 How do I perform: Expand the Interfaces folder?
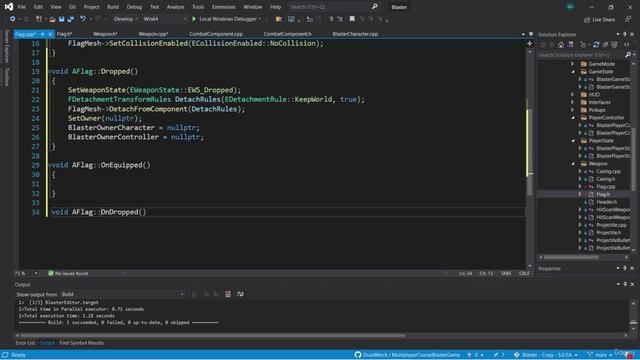(x=572, y=102)
